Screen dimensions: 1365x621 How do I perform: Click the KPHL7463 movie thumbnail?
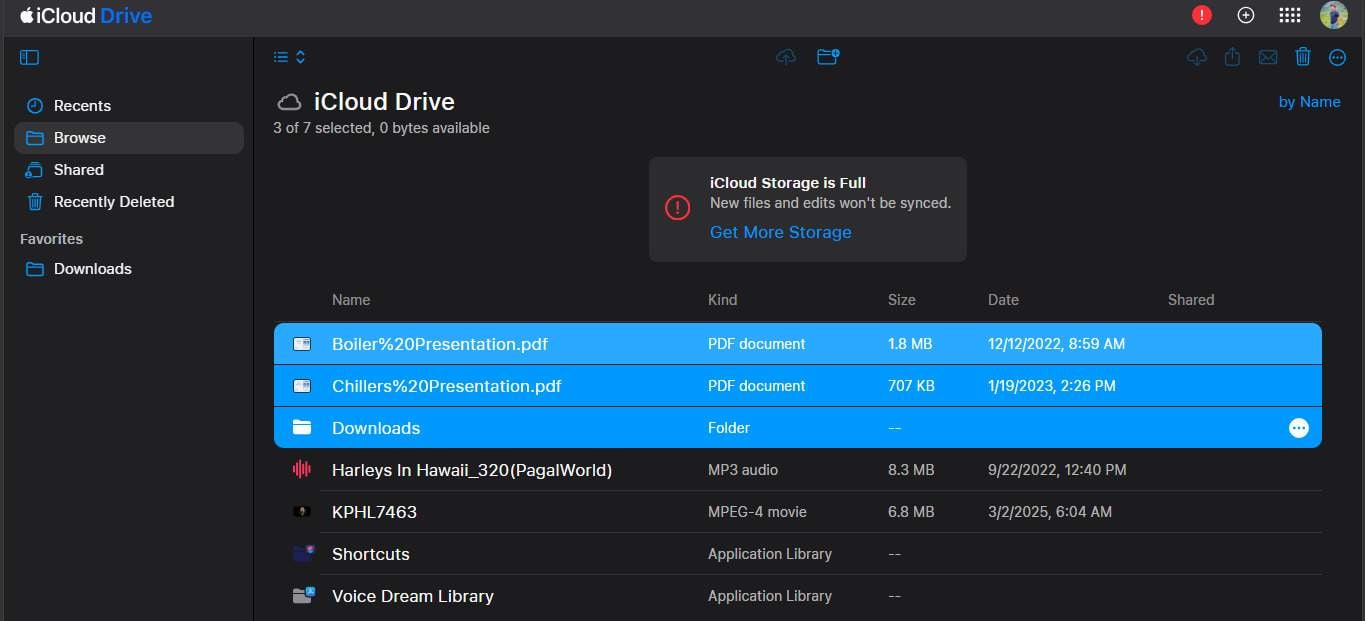(x=302, y=512)
